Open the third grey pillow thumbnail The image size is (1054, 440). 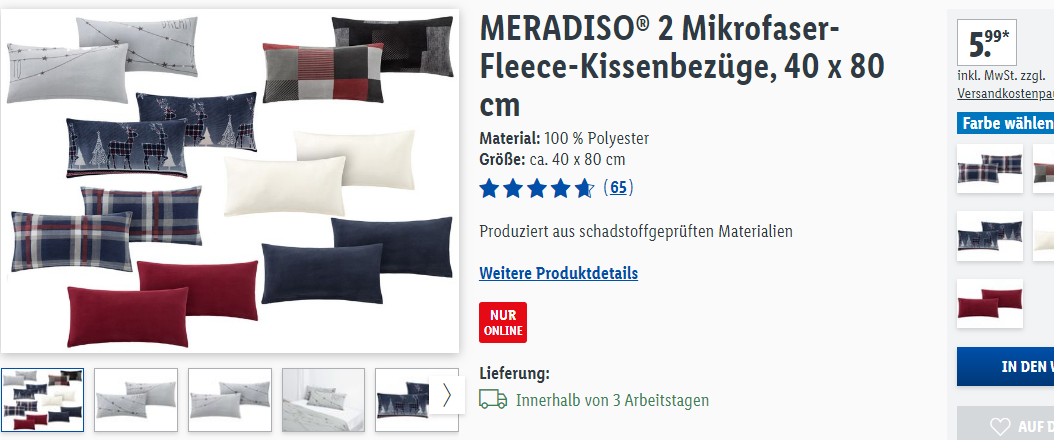click(230, 400)
